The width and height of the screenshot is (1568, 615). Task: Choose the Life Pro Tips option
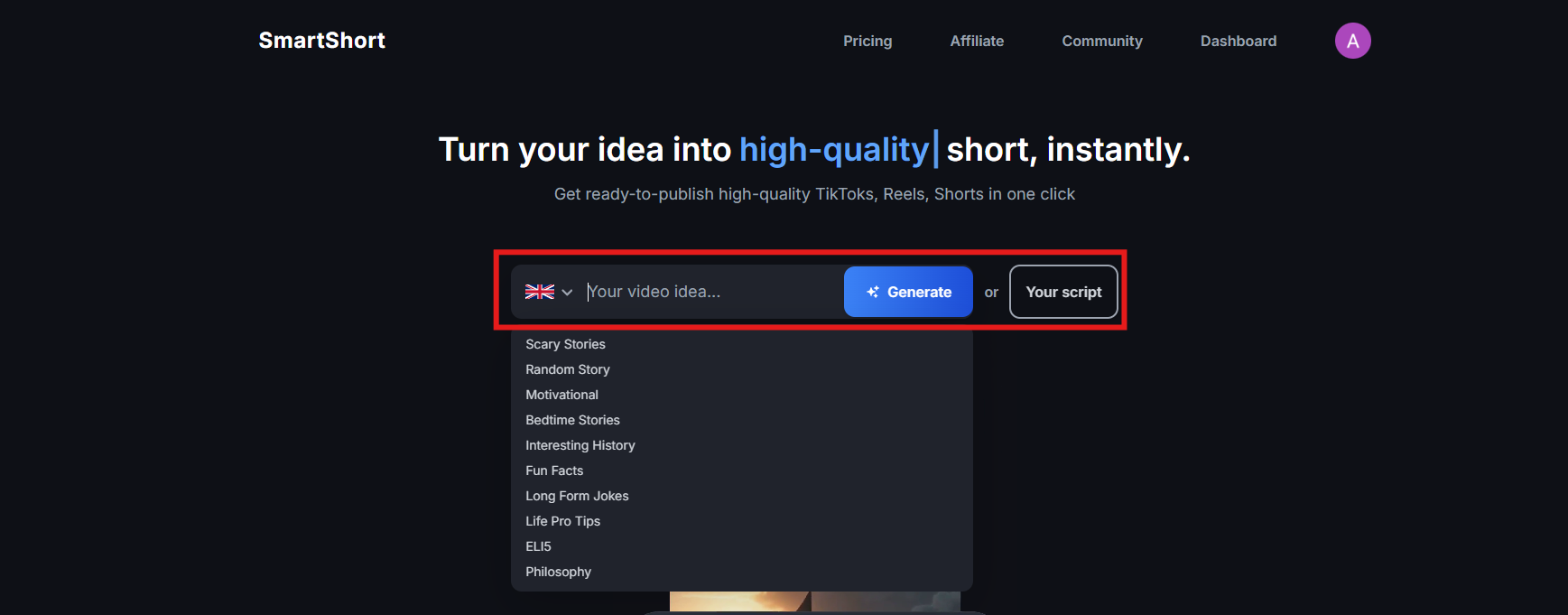click(x=562, y=521)
